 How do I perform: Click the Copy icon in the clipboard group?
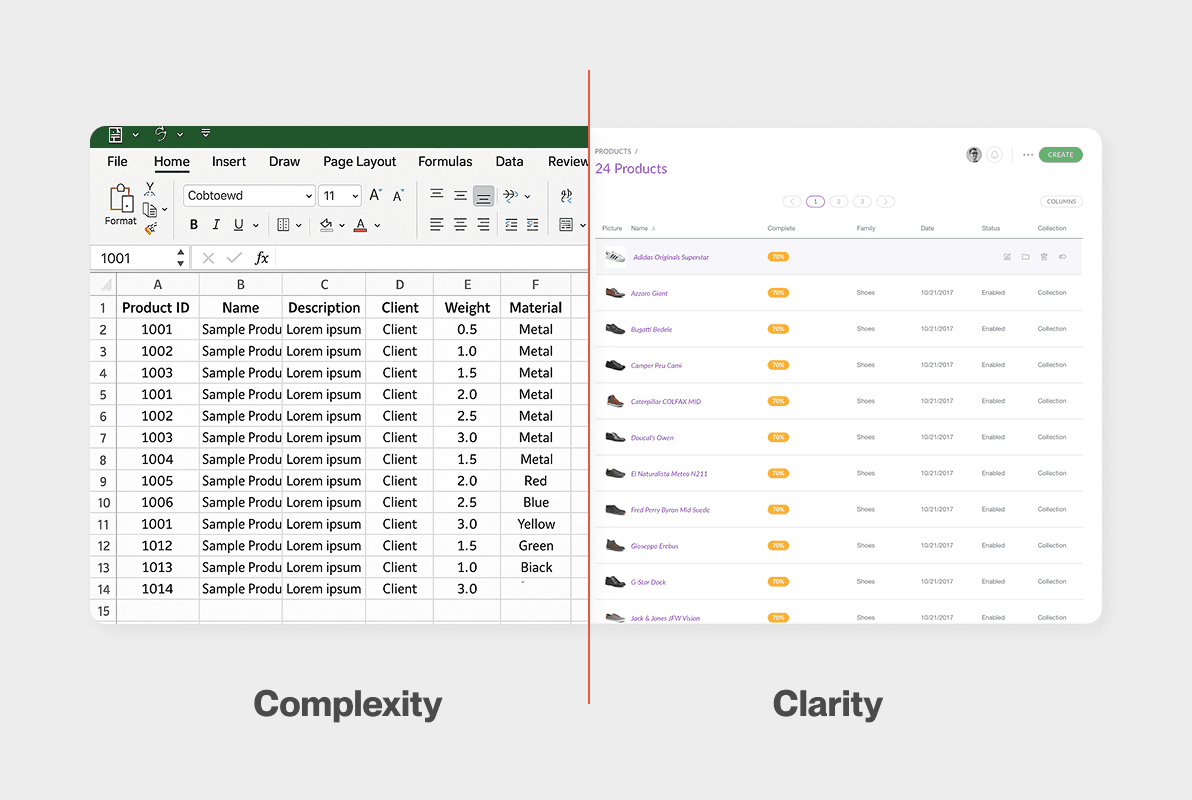150,209
